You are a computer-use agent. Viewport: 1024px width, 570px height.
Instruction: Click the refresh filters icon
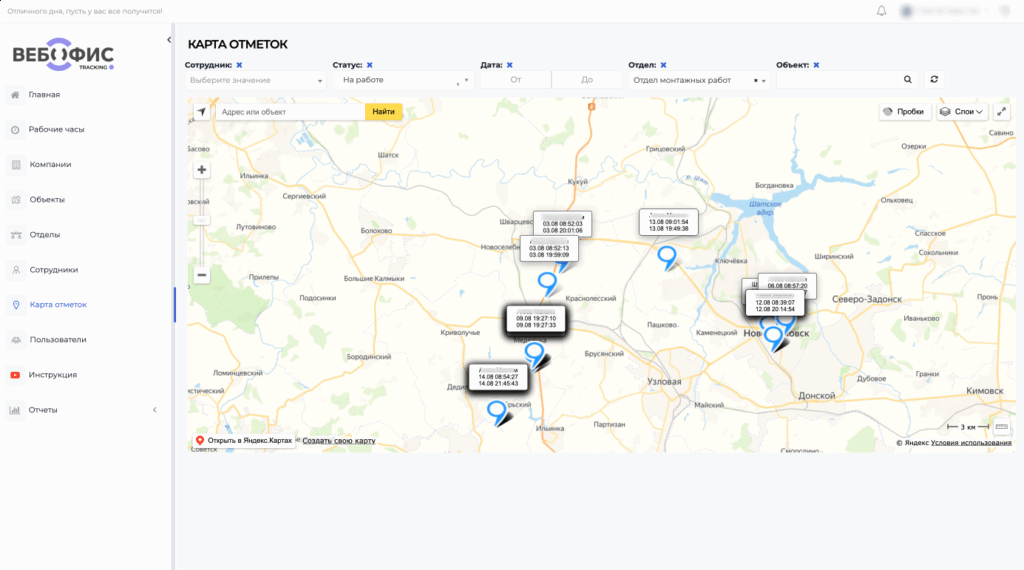coord(934,80)
